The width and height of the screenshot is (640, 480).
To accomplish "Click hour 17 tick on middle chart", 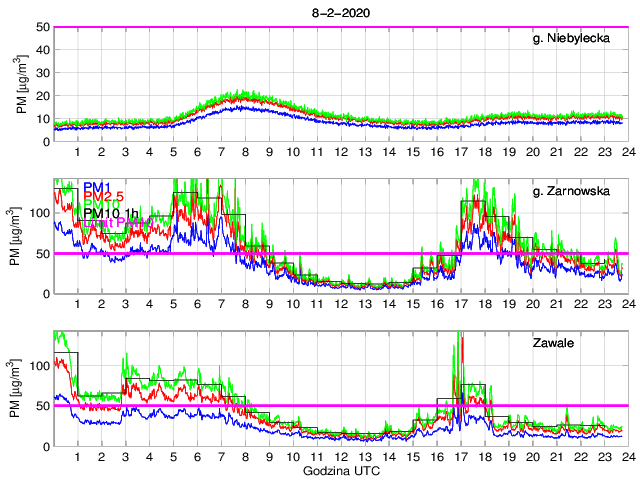I will 460,304.
